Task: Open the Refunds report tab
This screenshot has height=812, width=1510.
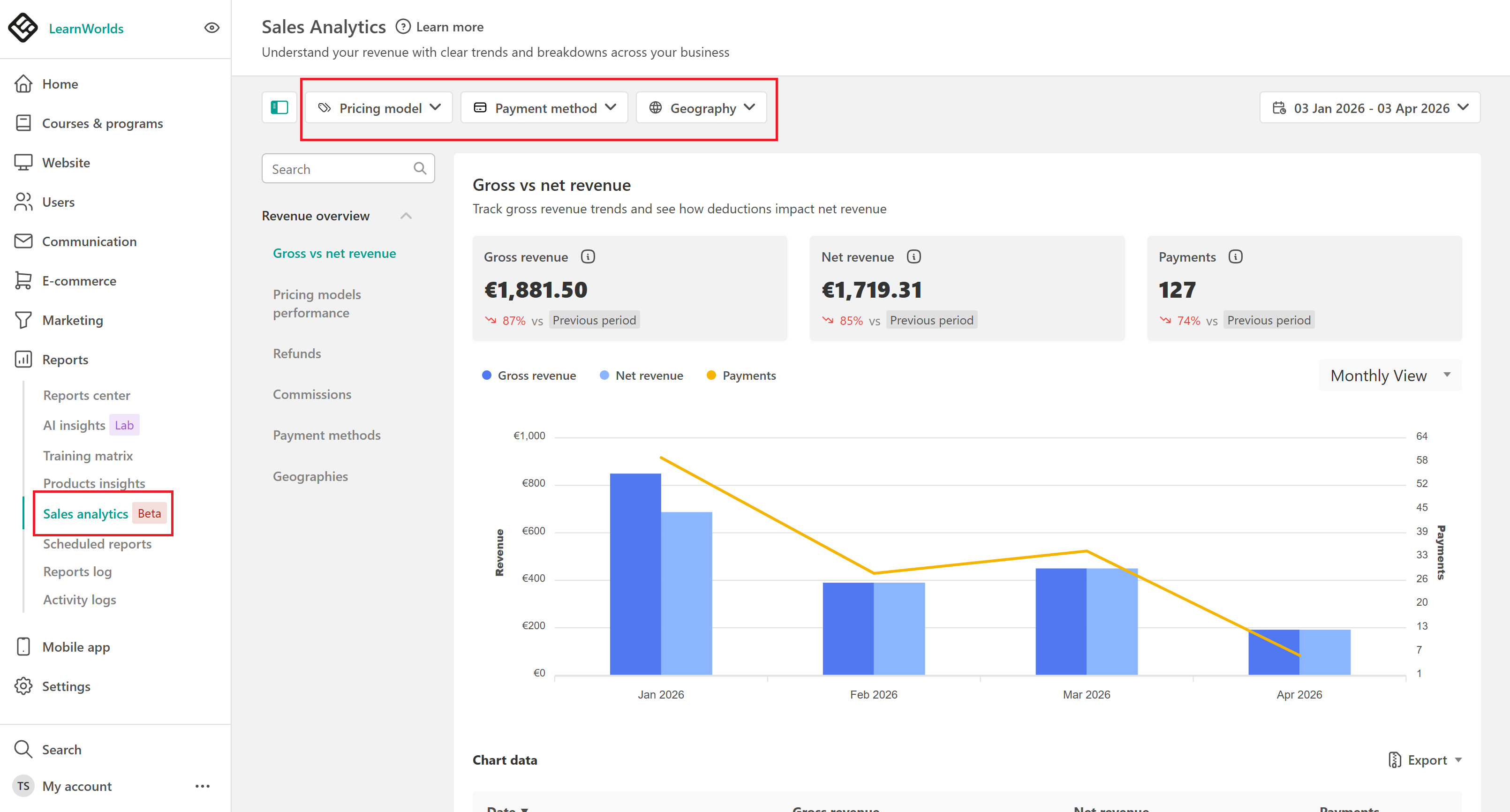Action: coord(296,353)
